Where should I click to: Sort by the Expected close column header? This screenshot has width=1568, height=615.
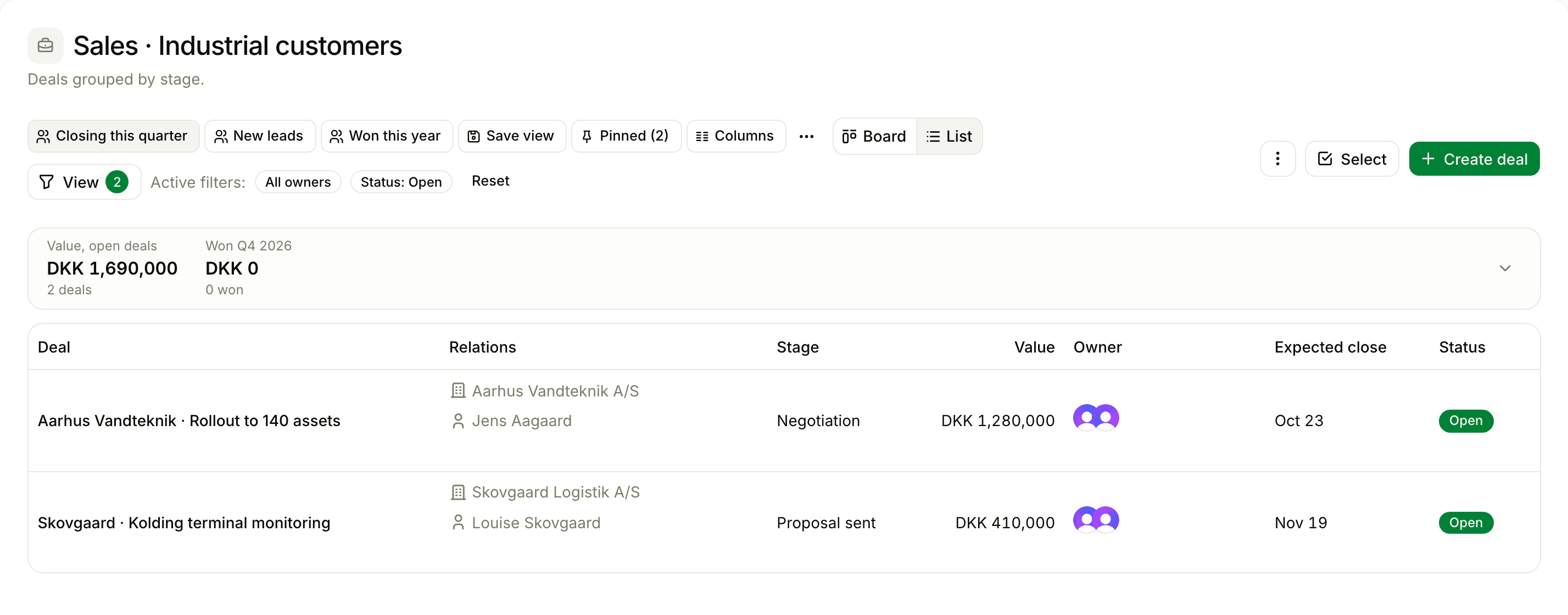point(1330,346)
